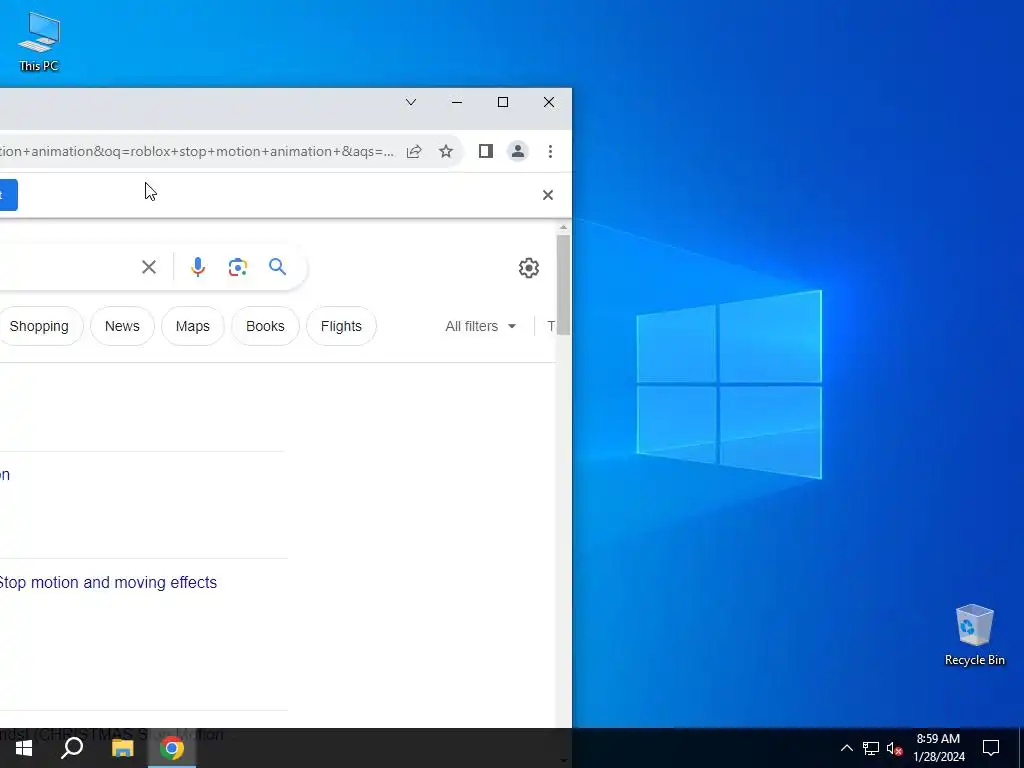Switch to Flights results filter

341,326
